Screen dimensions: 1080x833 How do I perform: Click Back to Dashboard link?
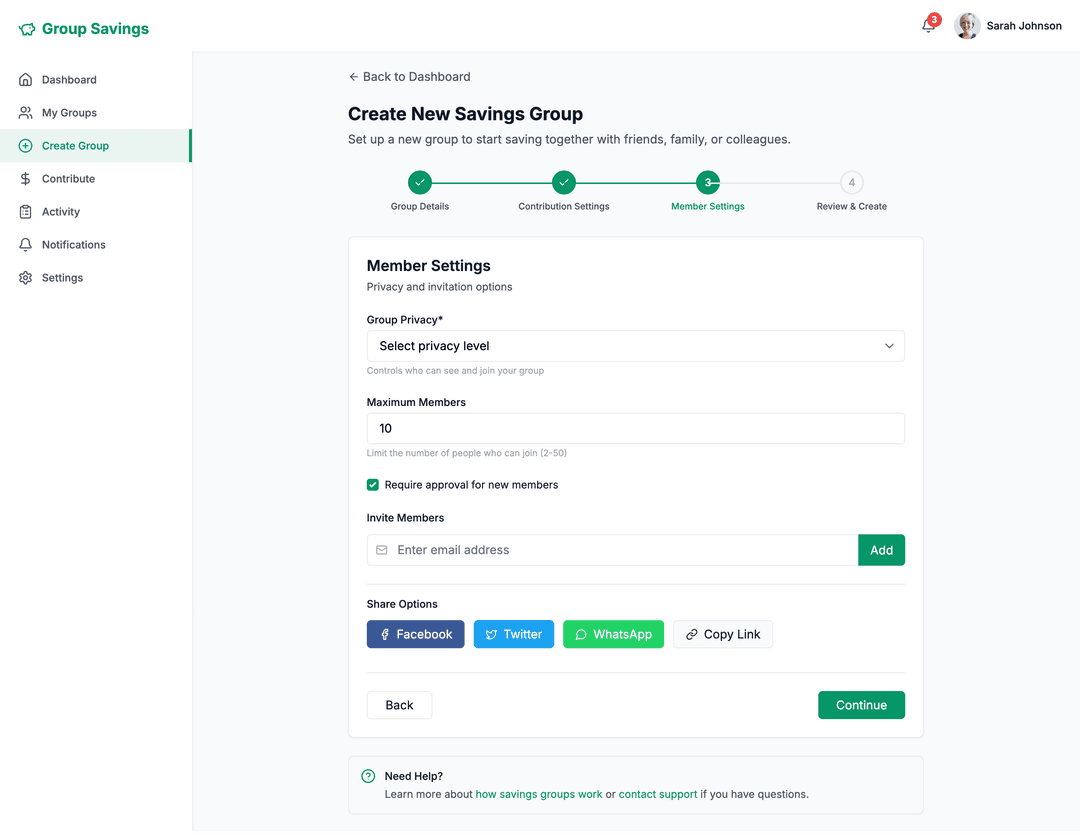pyautogui.click(x=409, y=77)
